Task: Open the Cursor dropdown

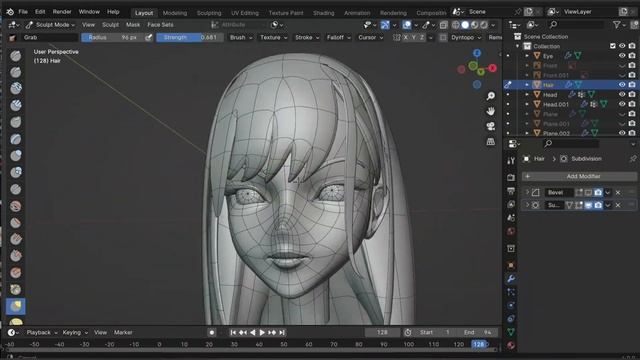Action: coord(370,38)
